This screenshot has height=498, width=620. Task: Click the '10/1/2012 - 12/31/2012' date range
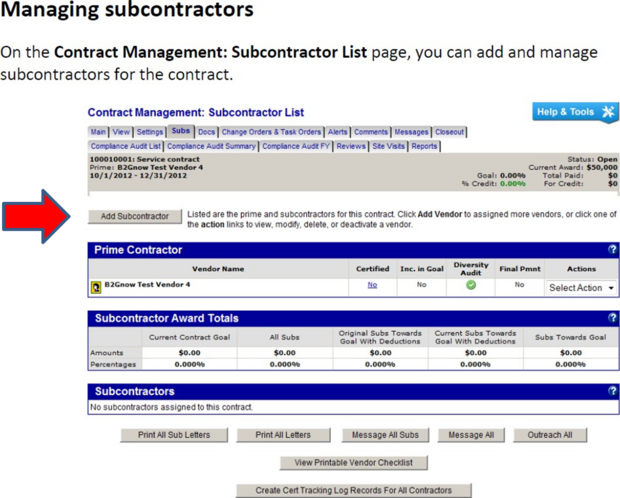(138, 176)
